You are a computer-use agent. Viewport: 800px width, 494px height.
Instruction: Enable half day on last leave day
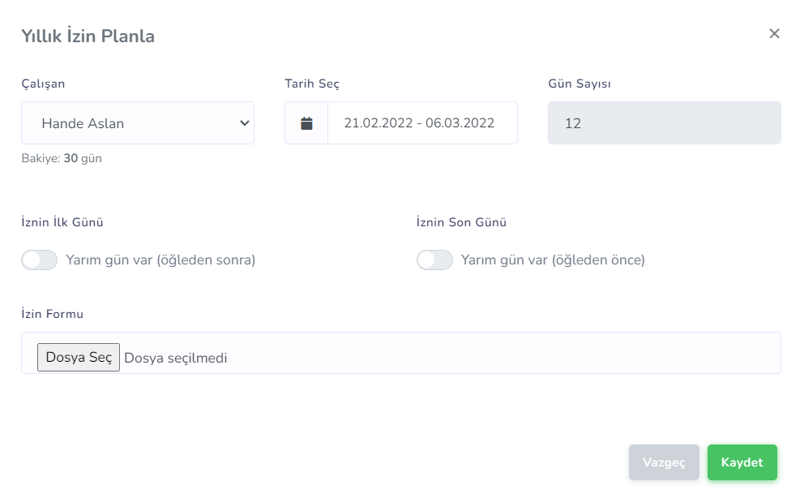(435, 260)
